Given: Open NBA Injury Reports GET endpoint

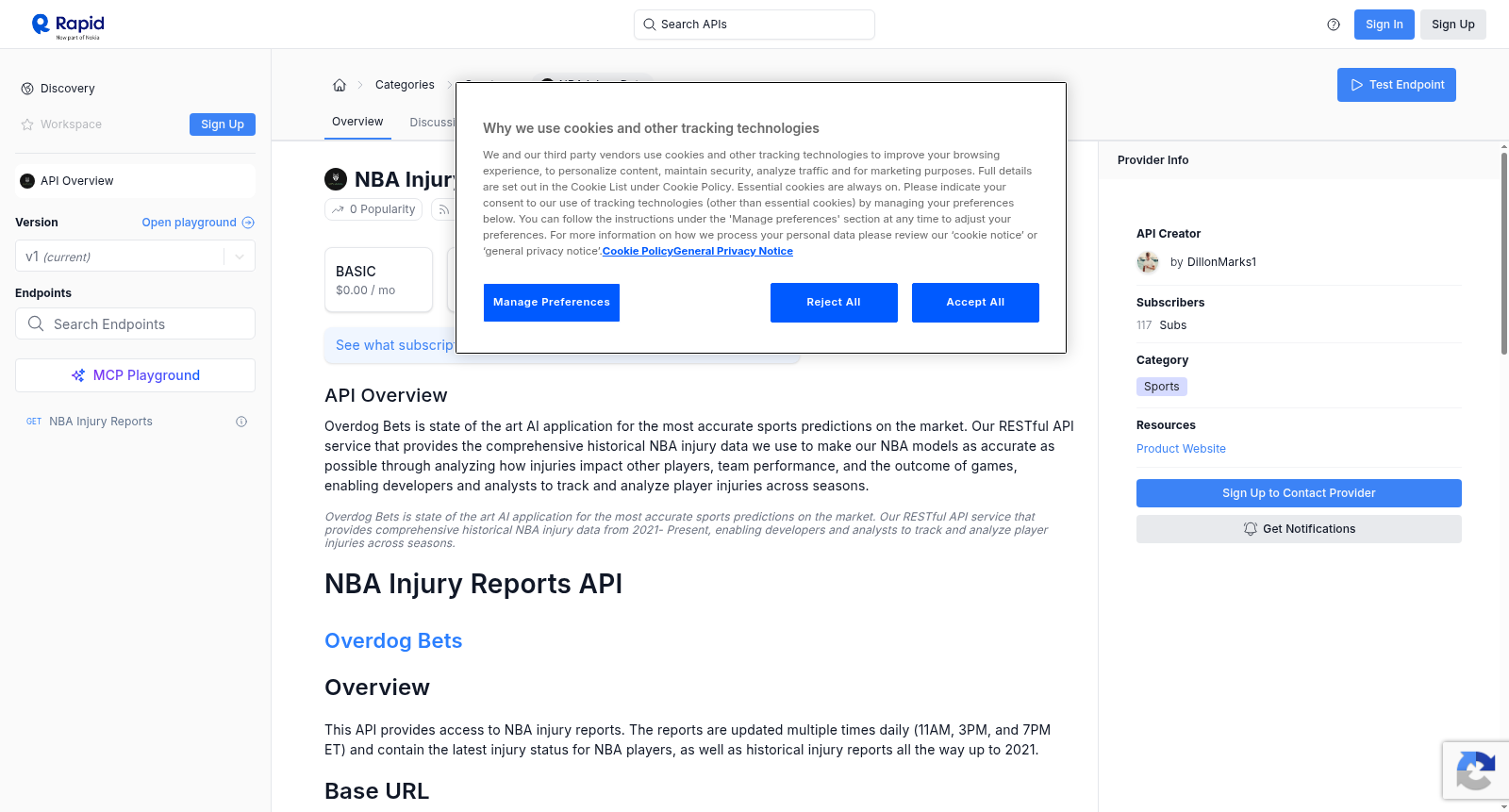Looking at the screenshot, I should (x=135, y=422).
